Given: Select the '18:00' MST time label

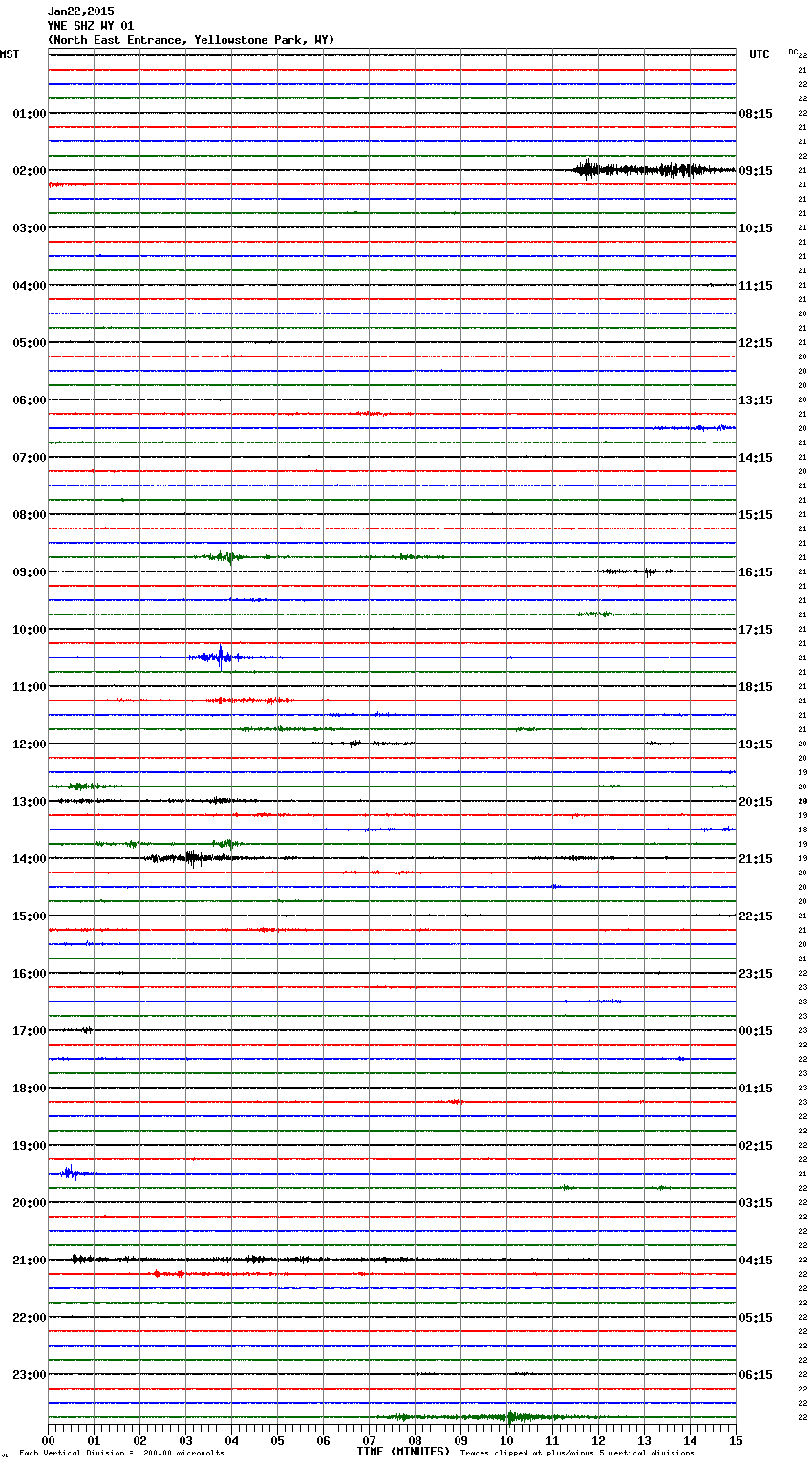Looking at the screenshot, I should click(30, 1089).
